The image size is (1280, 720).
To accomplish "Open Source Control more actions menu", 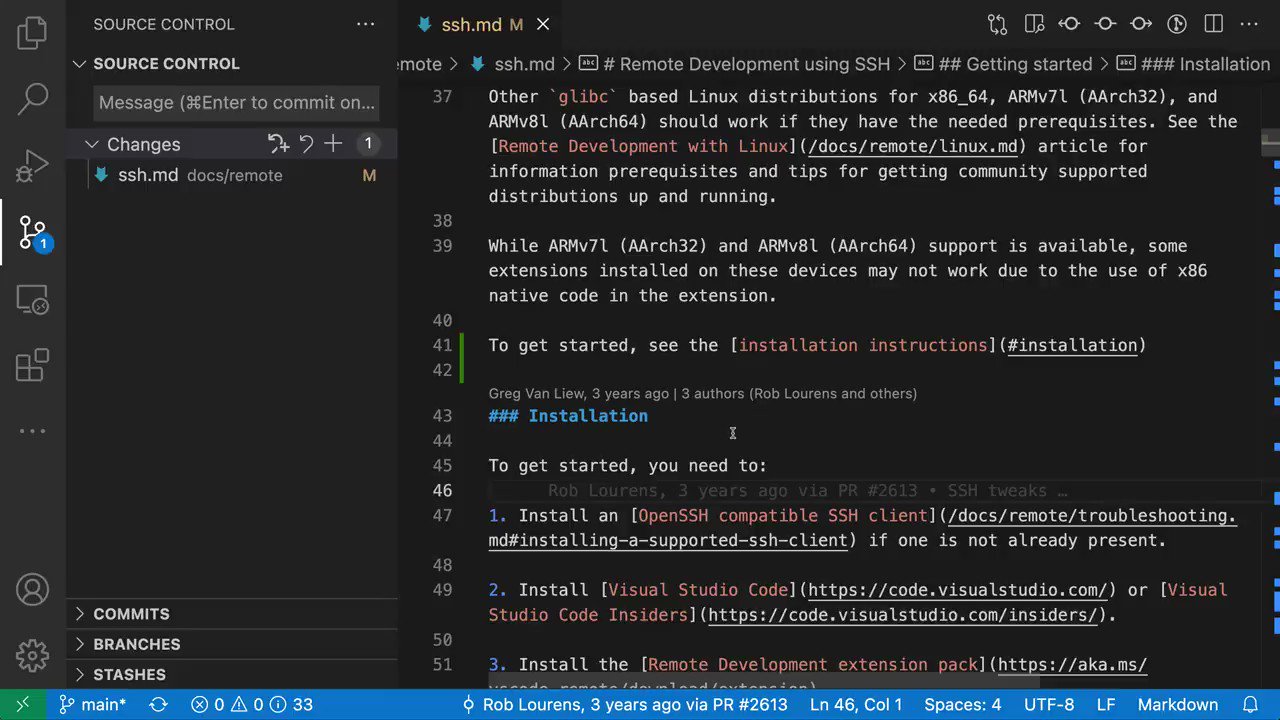I will (x=365, y=24).
